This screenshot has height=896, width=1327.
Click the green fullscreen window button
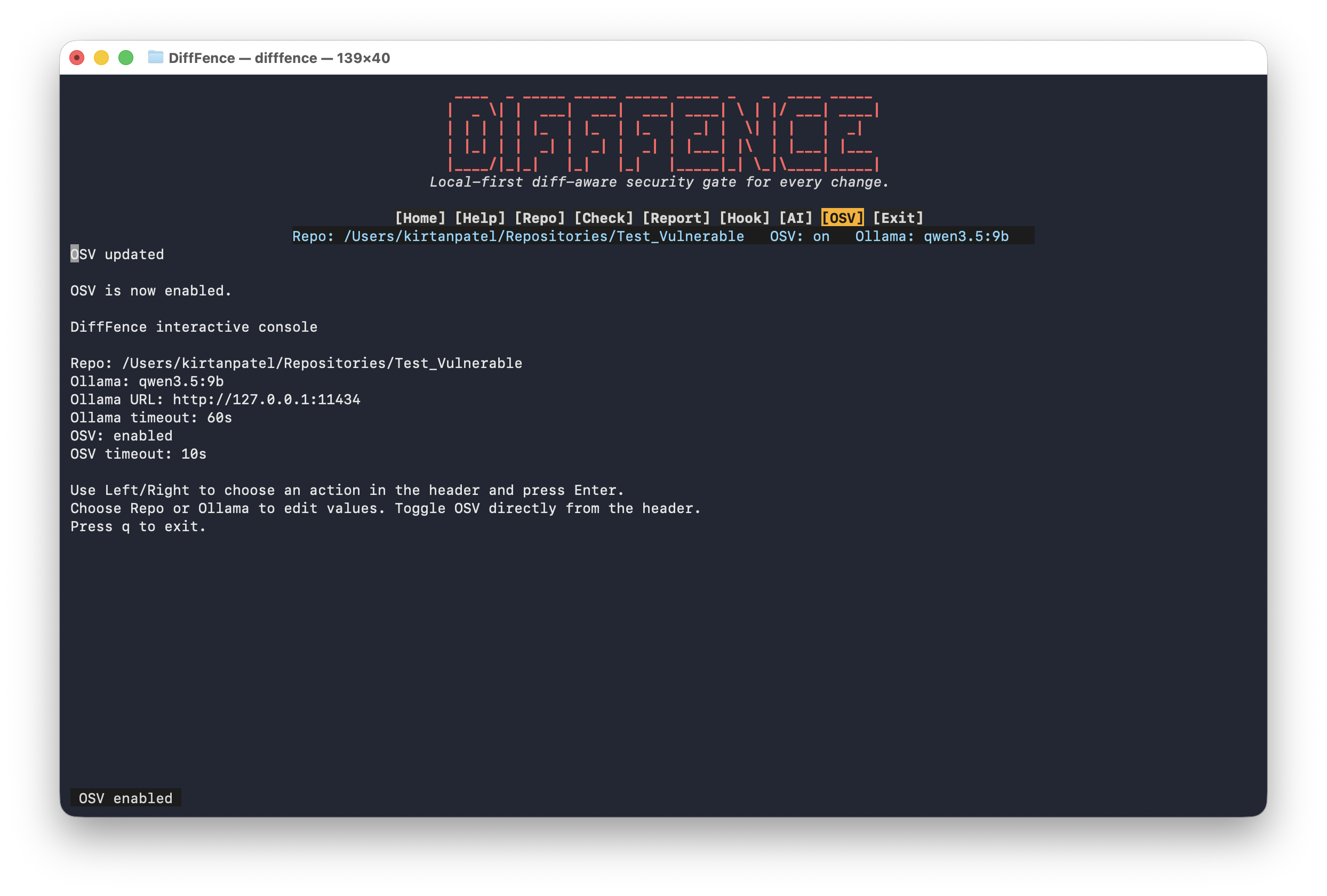126,58
